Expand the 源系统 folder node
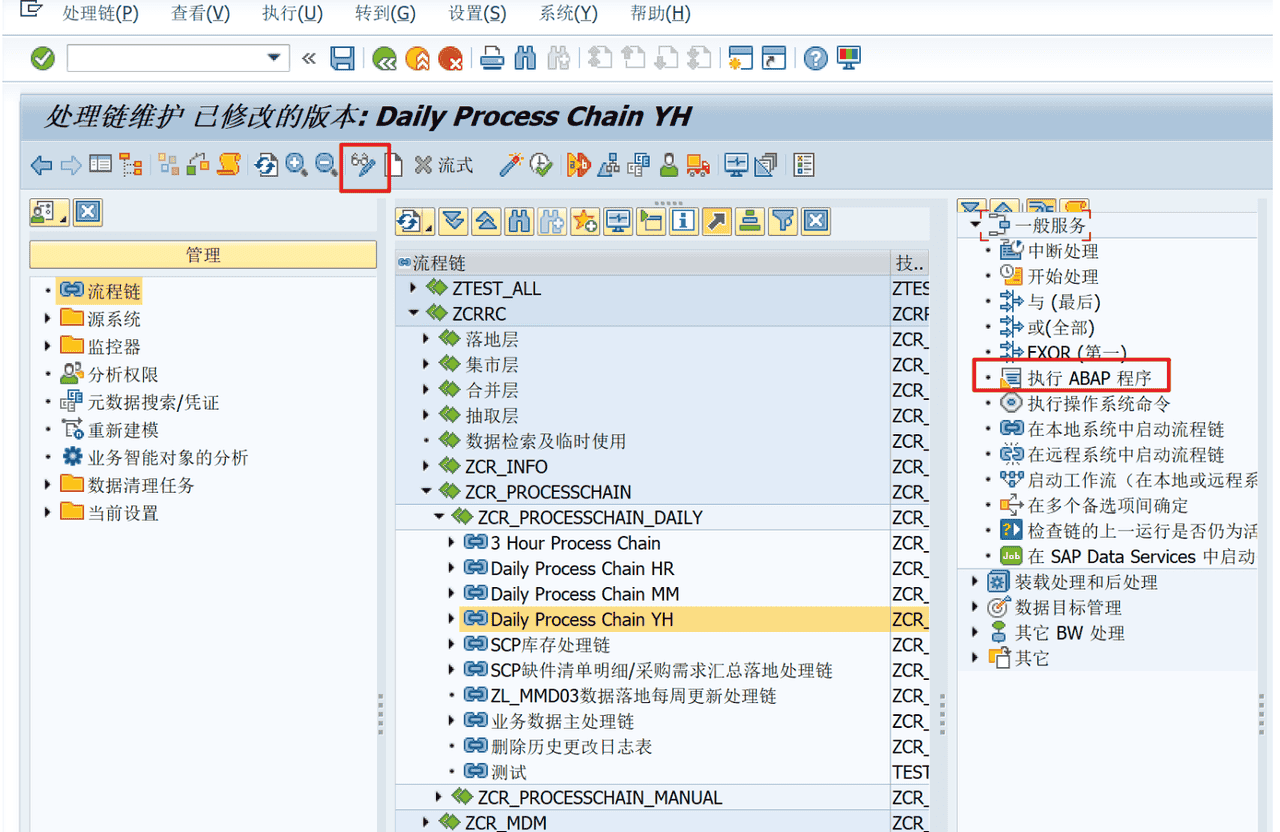The image size is (1280, 832). (48, 319)
